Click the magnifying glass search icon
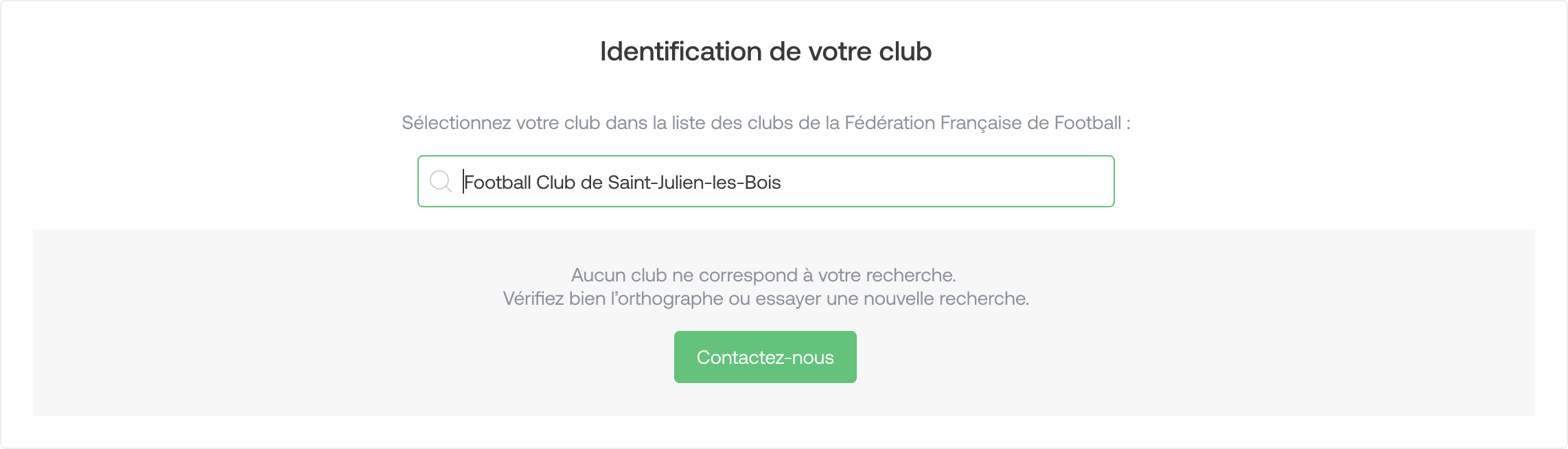This screenshot has height=449, width=1568. click(440, 181)
